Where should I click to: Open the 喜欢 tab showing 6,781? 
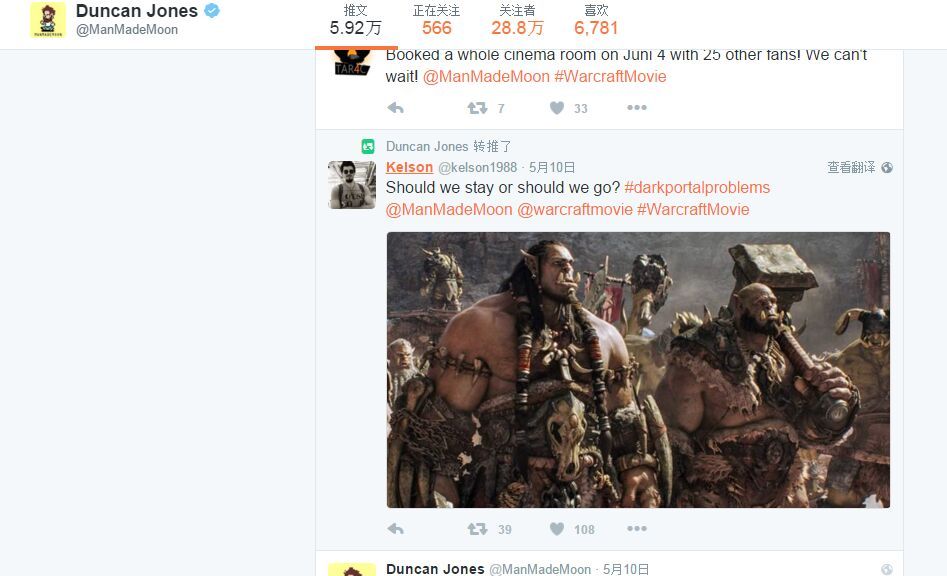[596, 20]
